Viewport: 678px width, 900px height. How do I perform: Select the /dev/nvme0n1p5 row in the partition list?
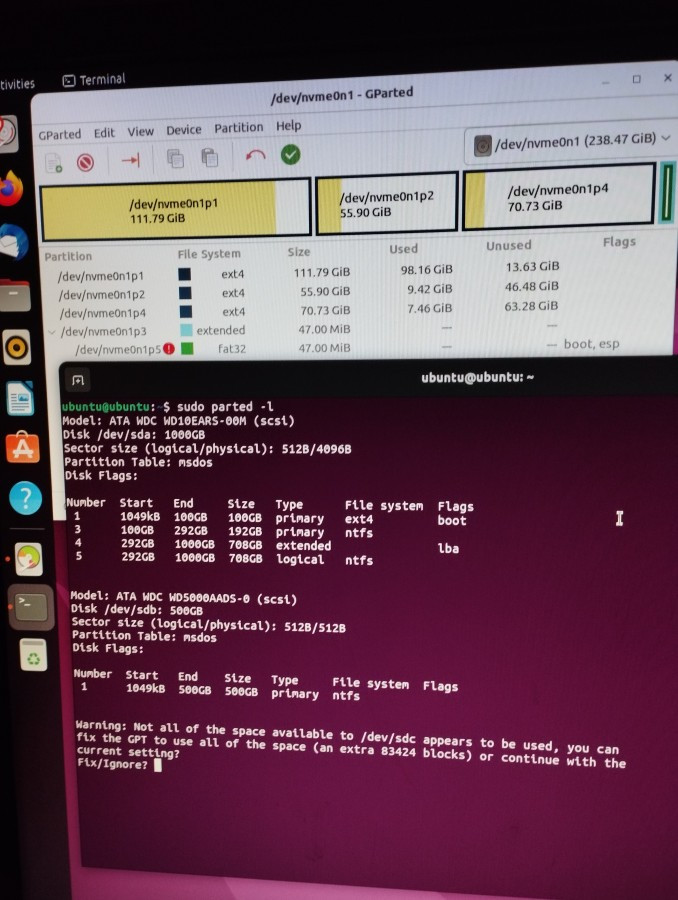point(356,347)
